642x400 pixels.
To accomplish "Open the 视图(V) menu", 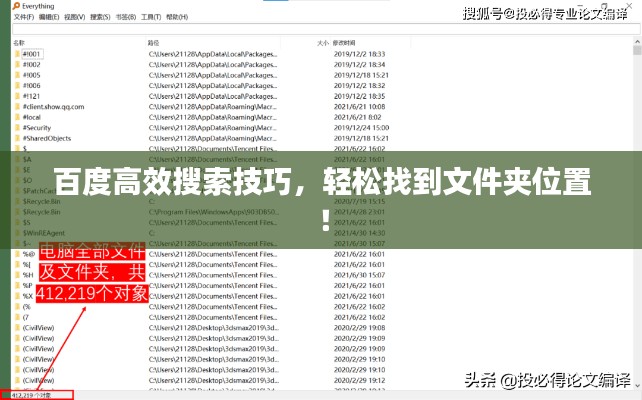I will pyautogui.click(x=75, y=17).
